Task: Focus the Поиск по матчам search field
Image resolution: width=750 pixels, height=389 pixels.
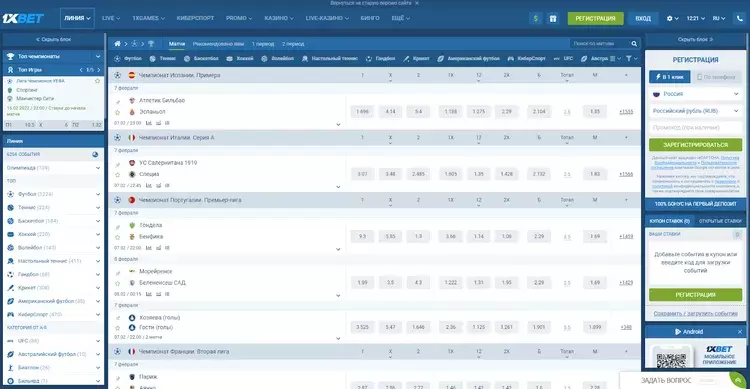Action: click(x=599, y=44)
